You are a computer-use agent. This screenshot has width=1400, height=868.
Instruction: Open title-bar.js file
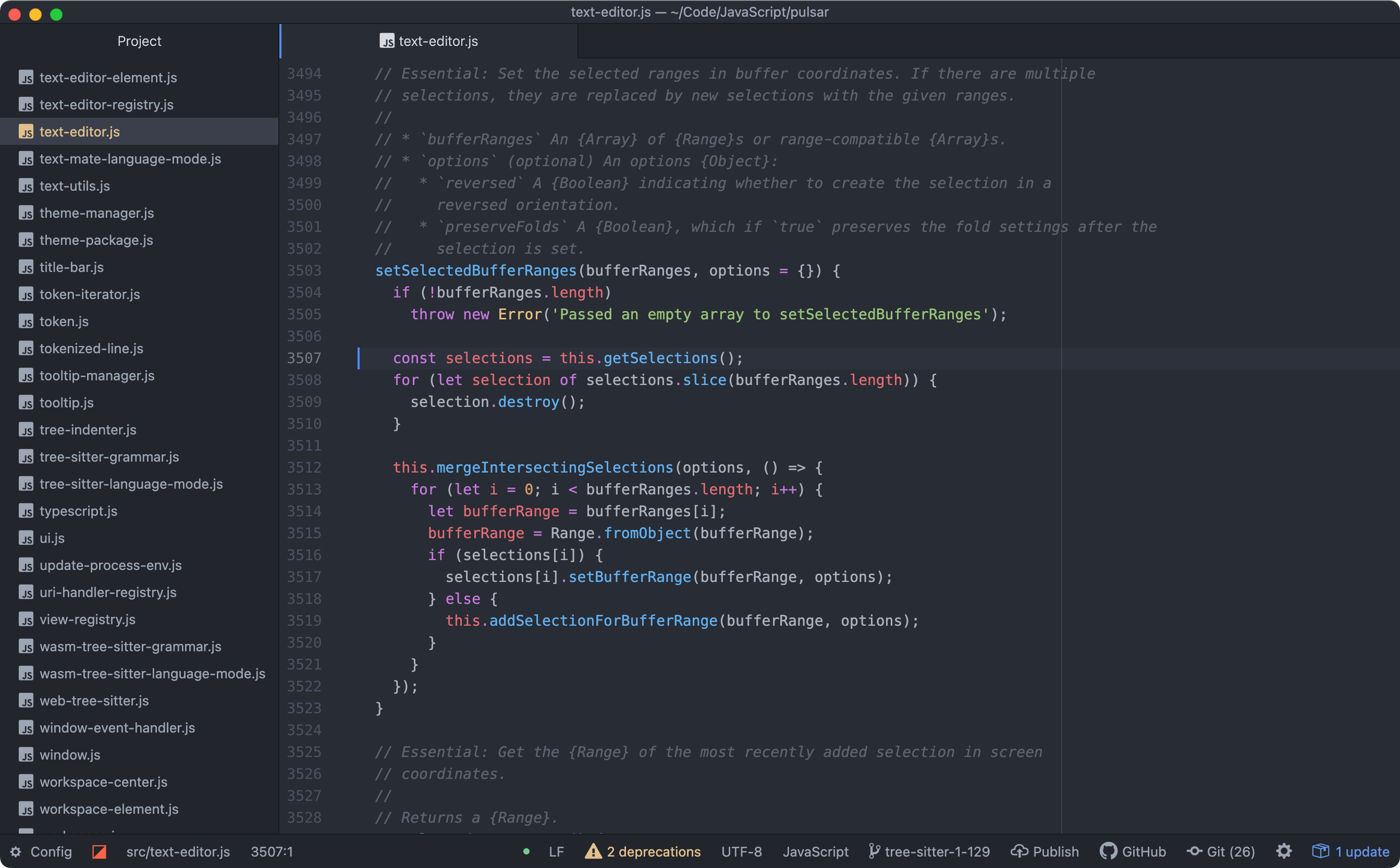71,267
